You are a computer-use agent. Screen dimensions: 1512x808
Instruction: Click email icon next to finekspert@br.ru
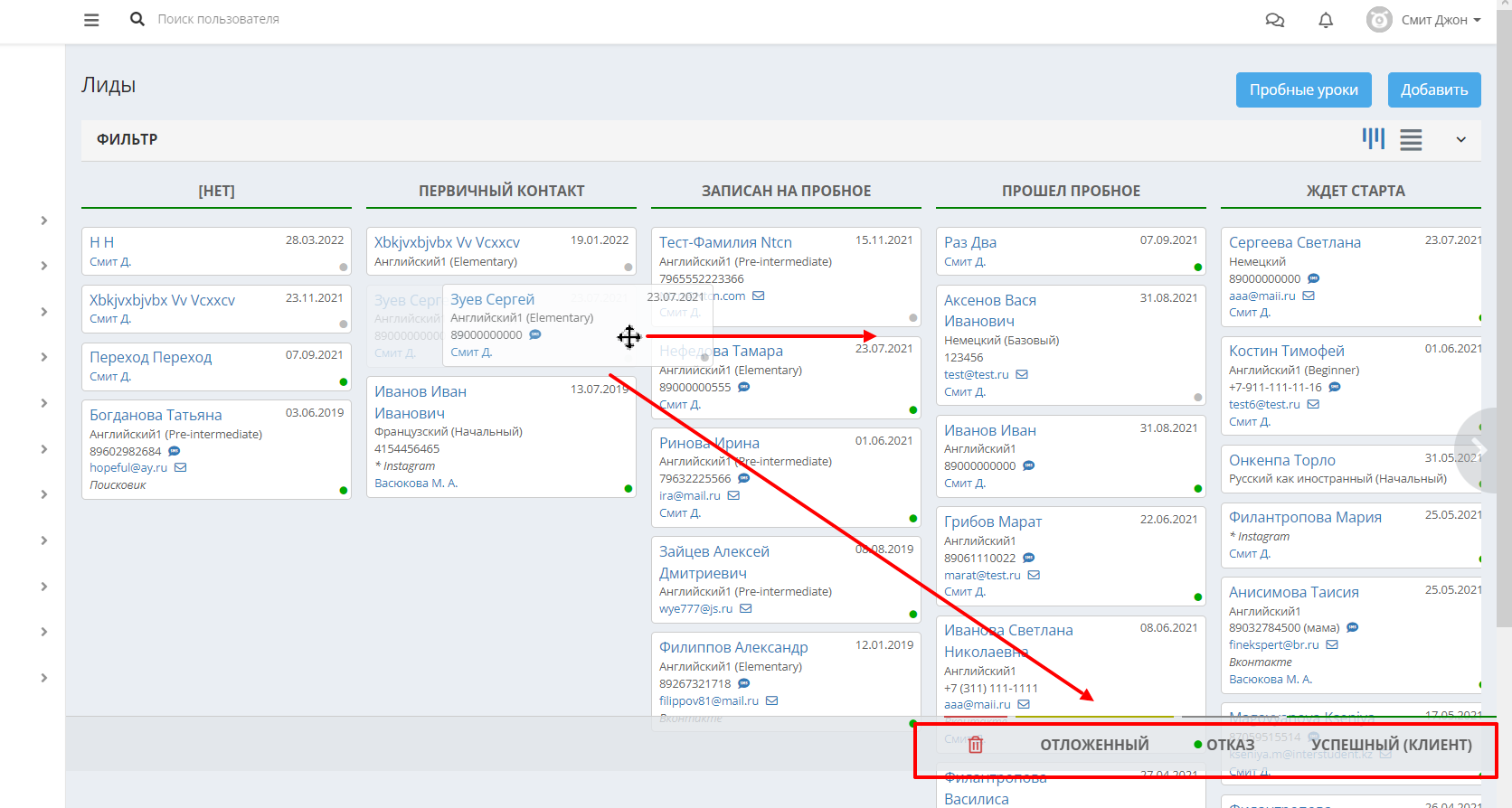[1332, 644]
